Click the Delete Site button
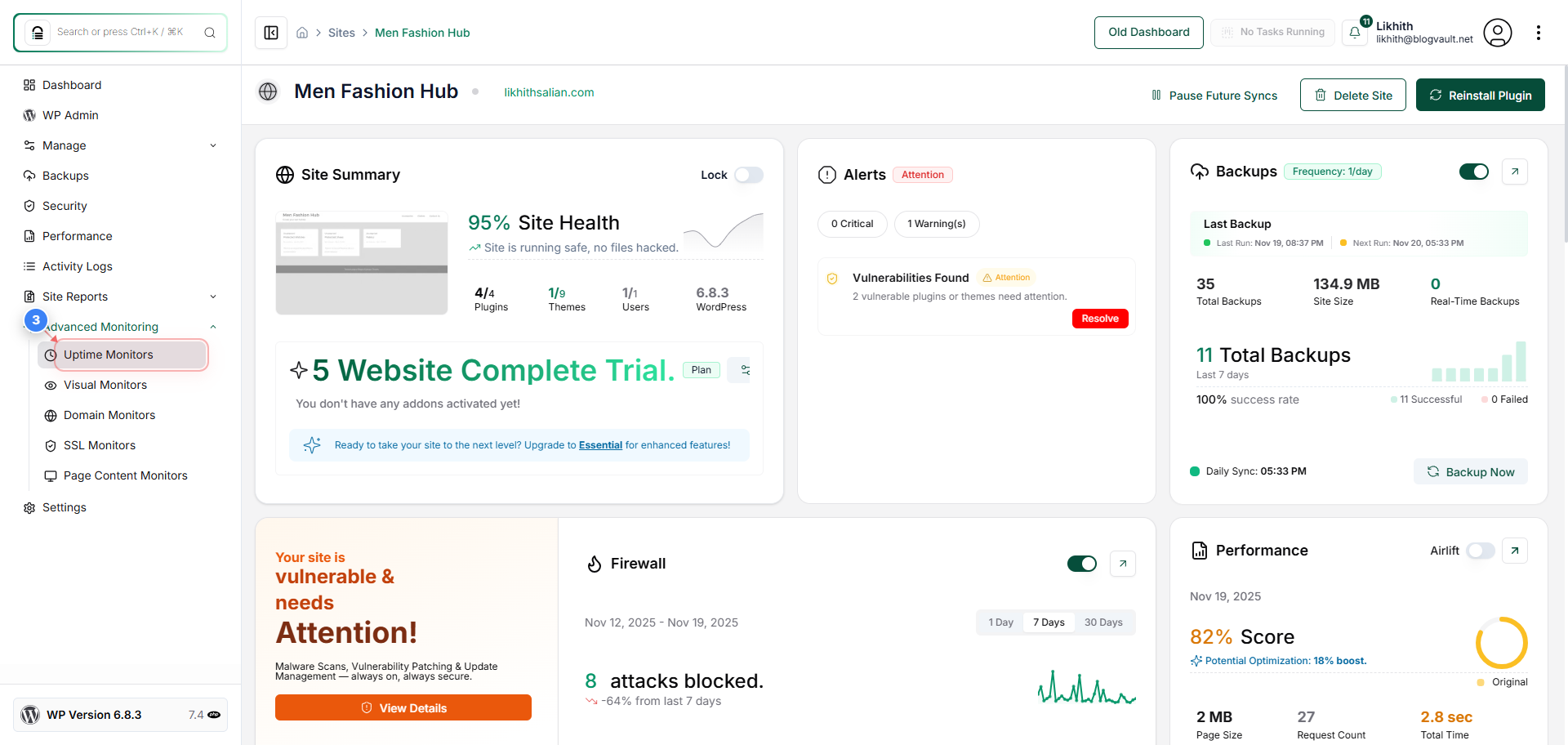The image size is (1568, 745). tap(1353, 95)
